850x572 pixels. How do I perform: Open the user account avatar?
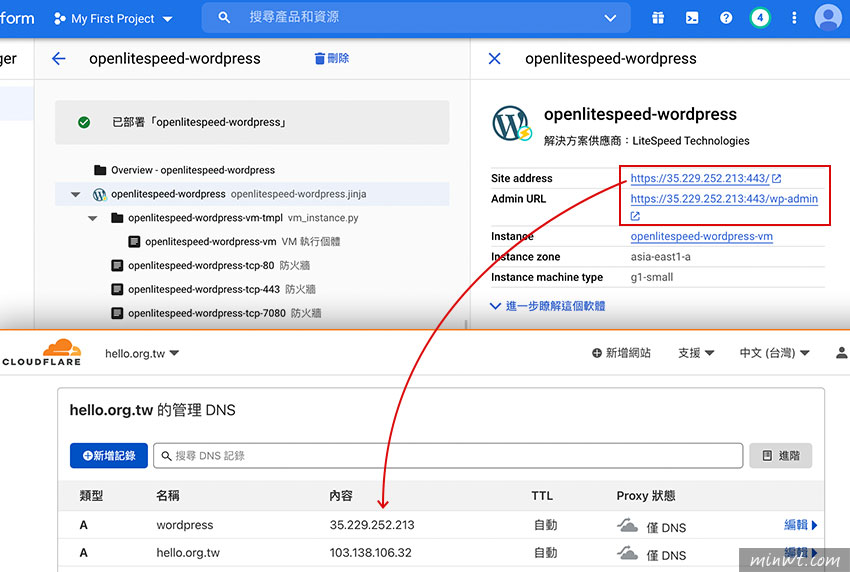pyautogui.click(x=828, y=18)
